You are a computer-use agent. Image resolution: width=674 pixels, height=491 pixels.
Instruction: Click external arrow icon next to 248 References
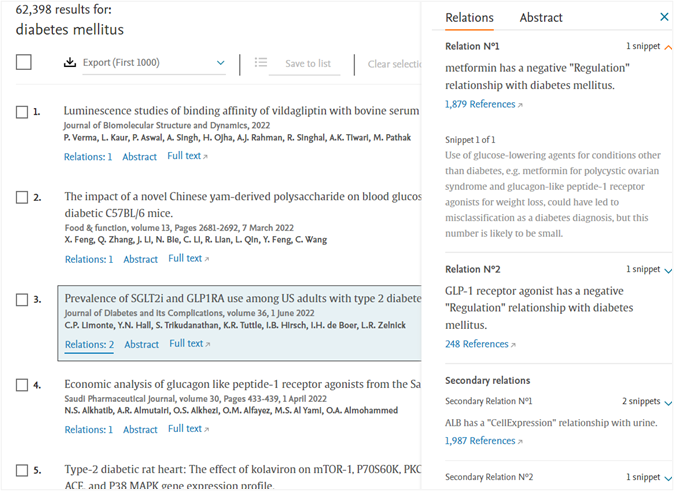point(513,345)
